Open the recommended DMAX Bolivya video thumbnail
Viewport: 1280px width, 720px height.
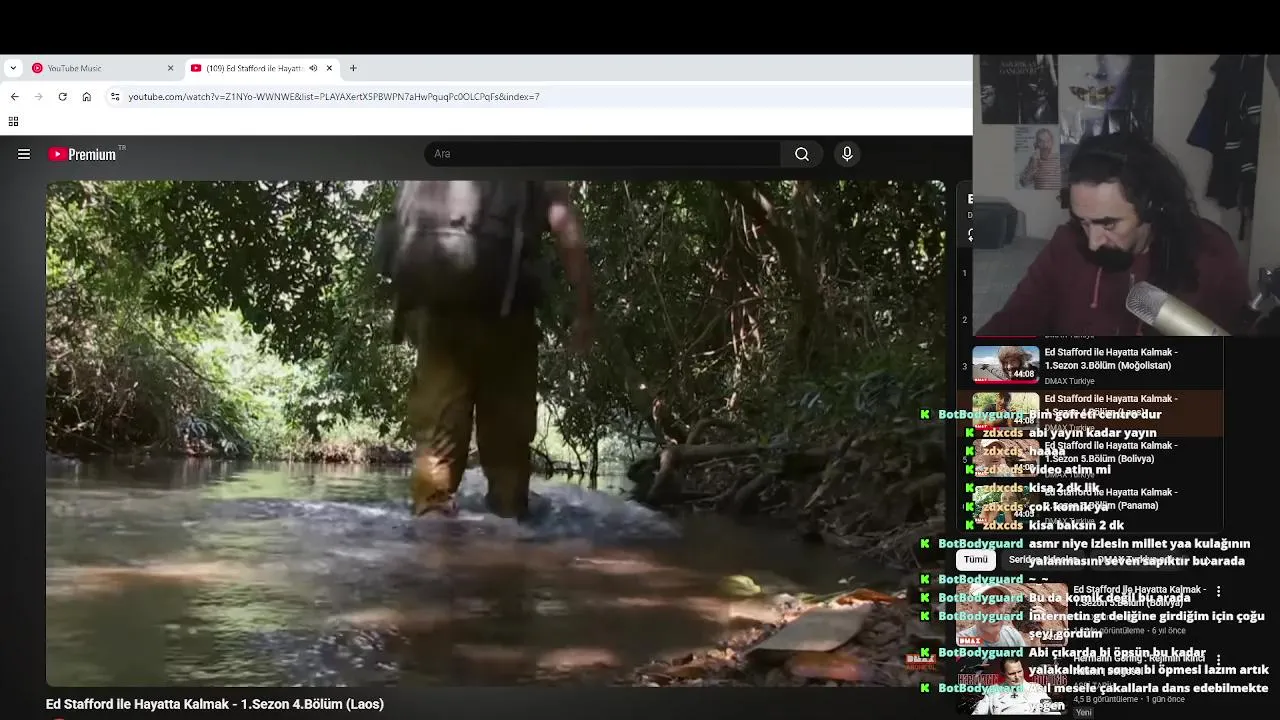[x=1011, y=614]
